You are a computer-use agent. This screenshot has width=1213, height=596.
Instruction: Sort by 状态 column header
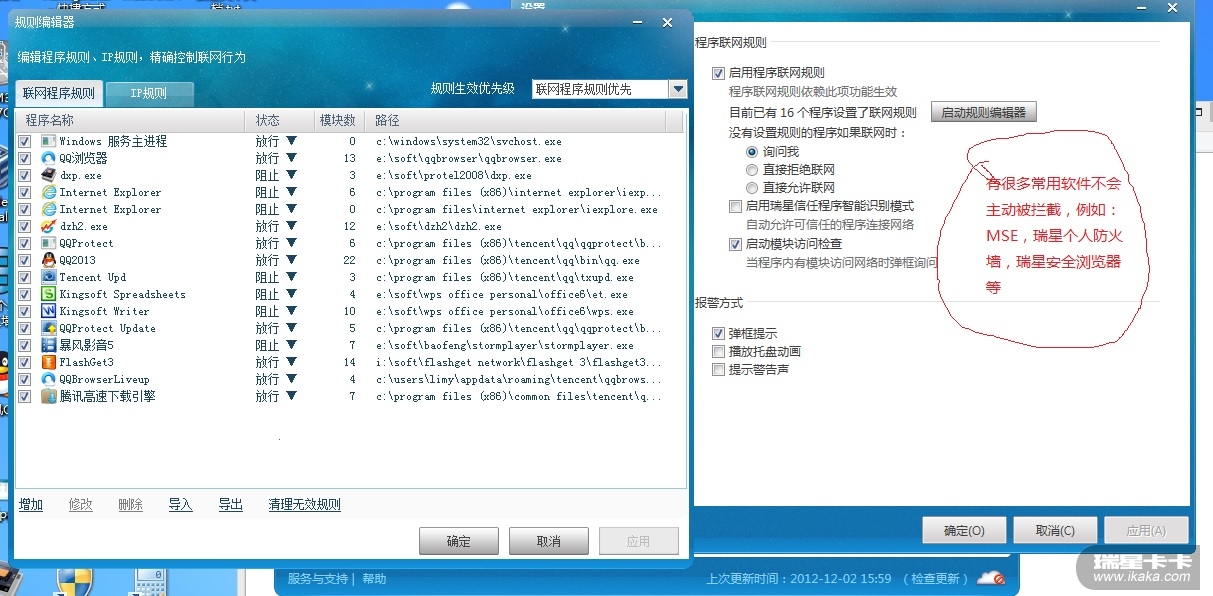click(279, 120)
